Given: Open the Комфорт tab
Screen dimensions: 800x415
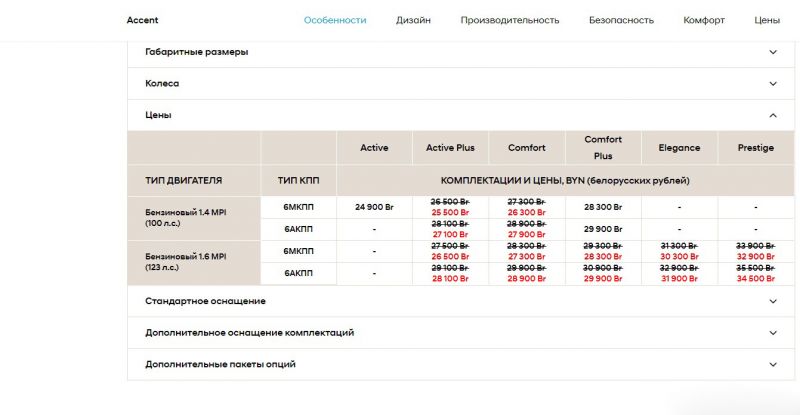Looking at the screenshot, I should point(704,20).
